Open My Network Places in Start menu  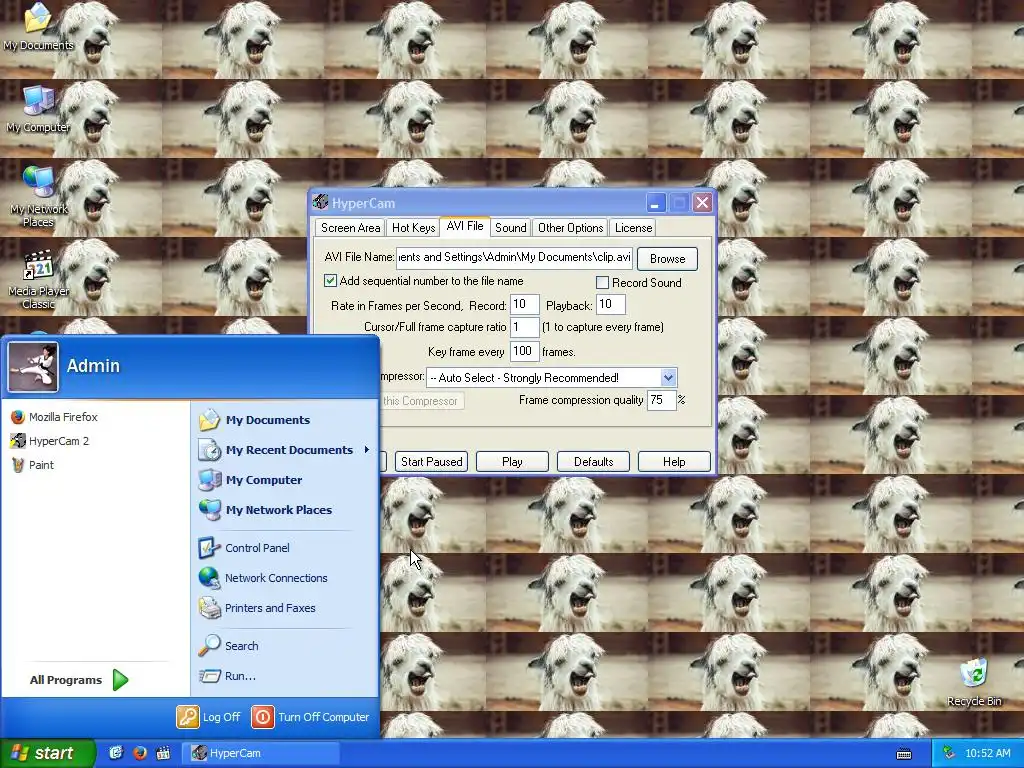pos(266,510)
